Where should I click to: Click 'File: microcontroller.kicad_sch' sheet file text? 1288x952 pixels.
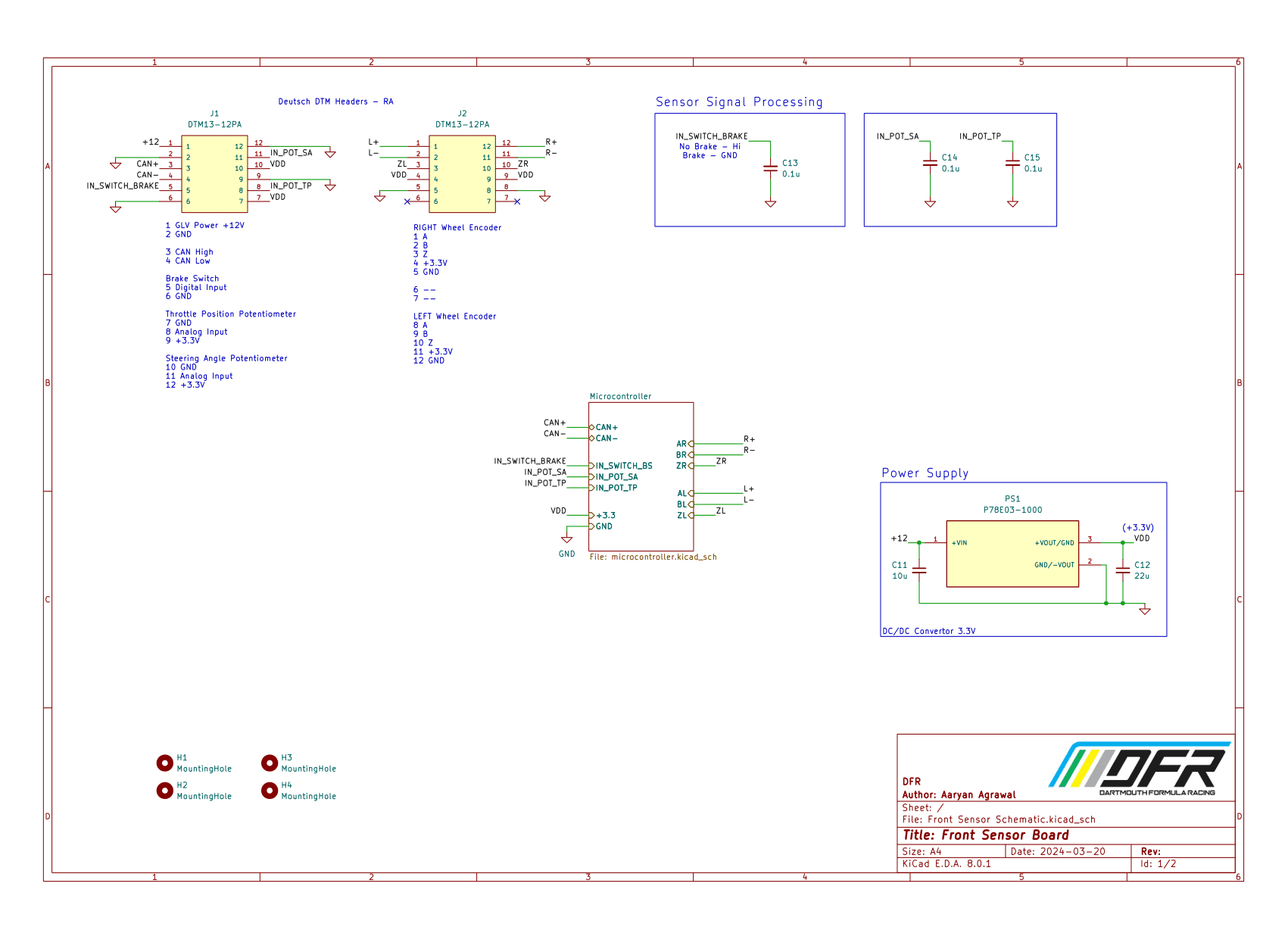(x=653, y=557)
